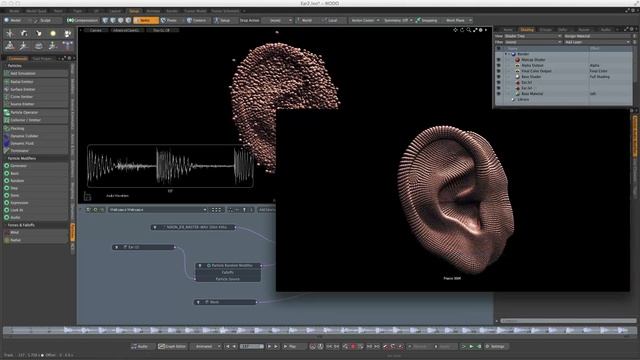
Task: Open the Tool Properties tab
Action: [x=43, y=58]
